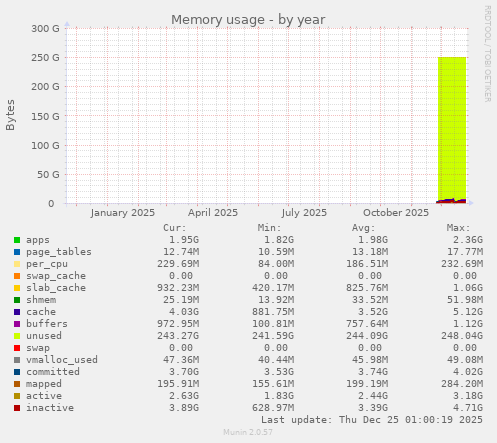Click the Cur: column header
Image resolution: width=497 pixels, height=443 pixels.
175,228
